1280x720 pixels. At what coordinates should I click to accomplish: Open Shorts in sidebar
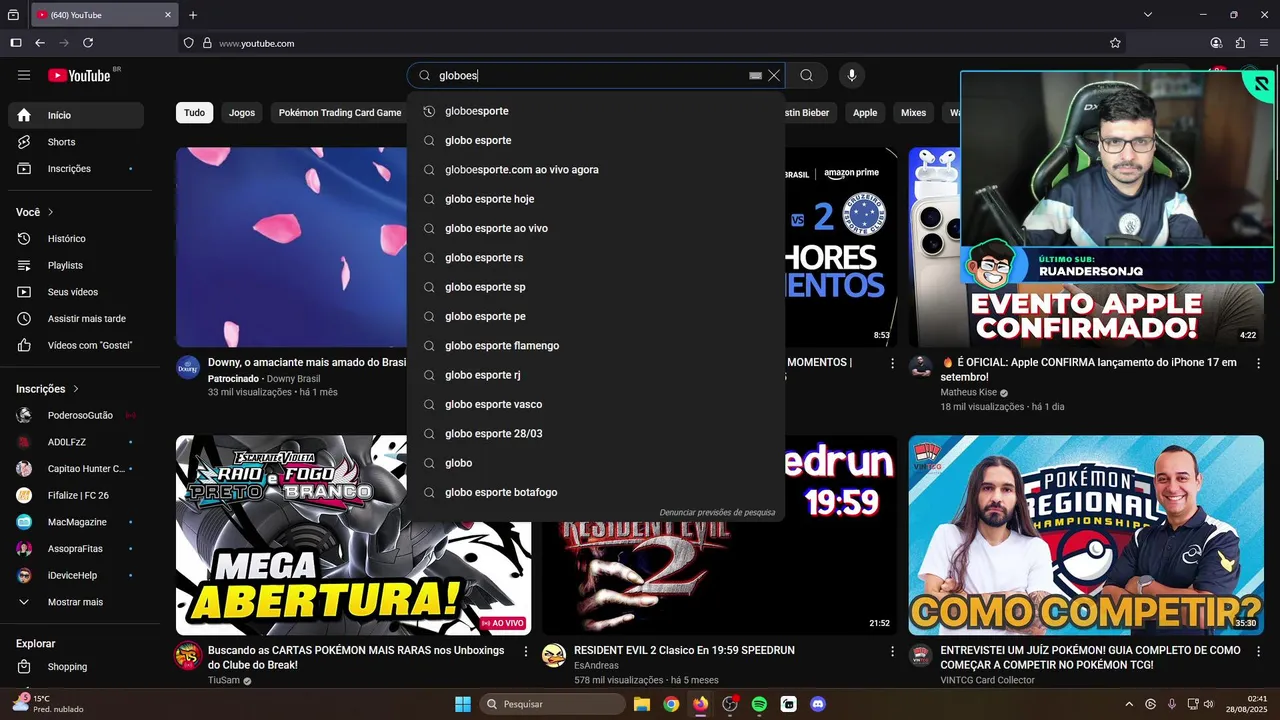(76, 142)
